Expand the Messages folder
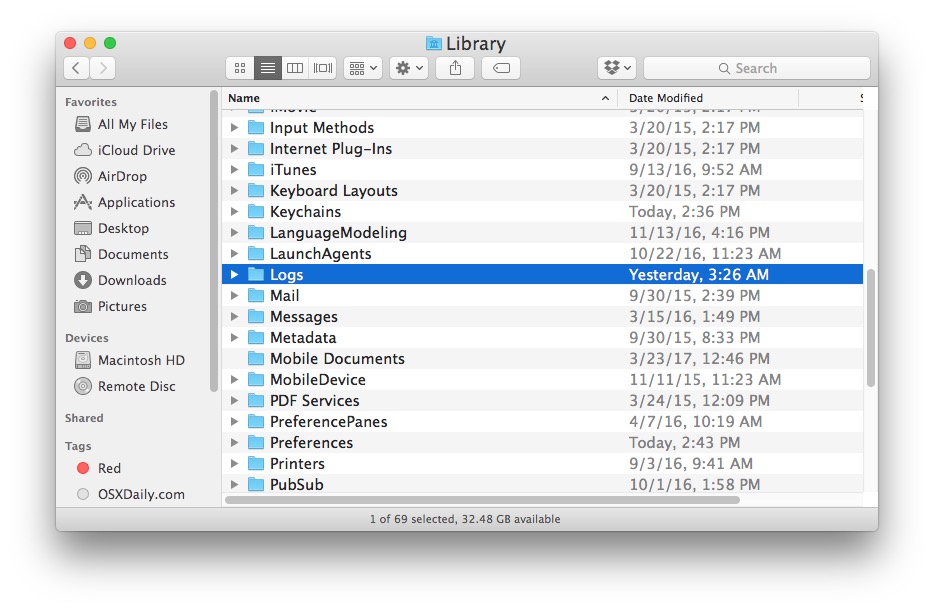The width and height of the screenshot is (934, 611). tap(234, 316)
